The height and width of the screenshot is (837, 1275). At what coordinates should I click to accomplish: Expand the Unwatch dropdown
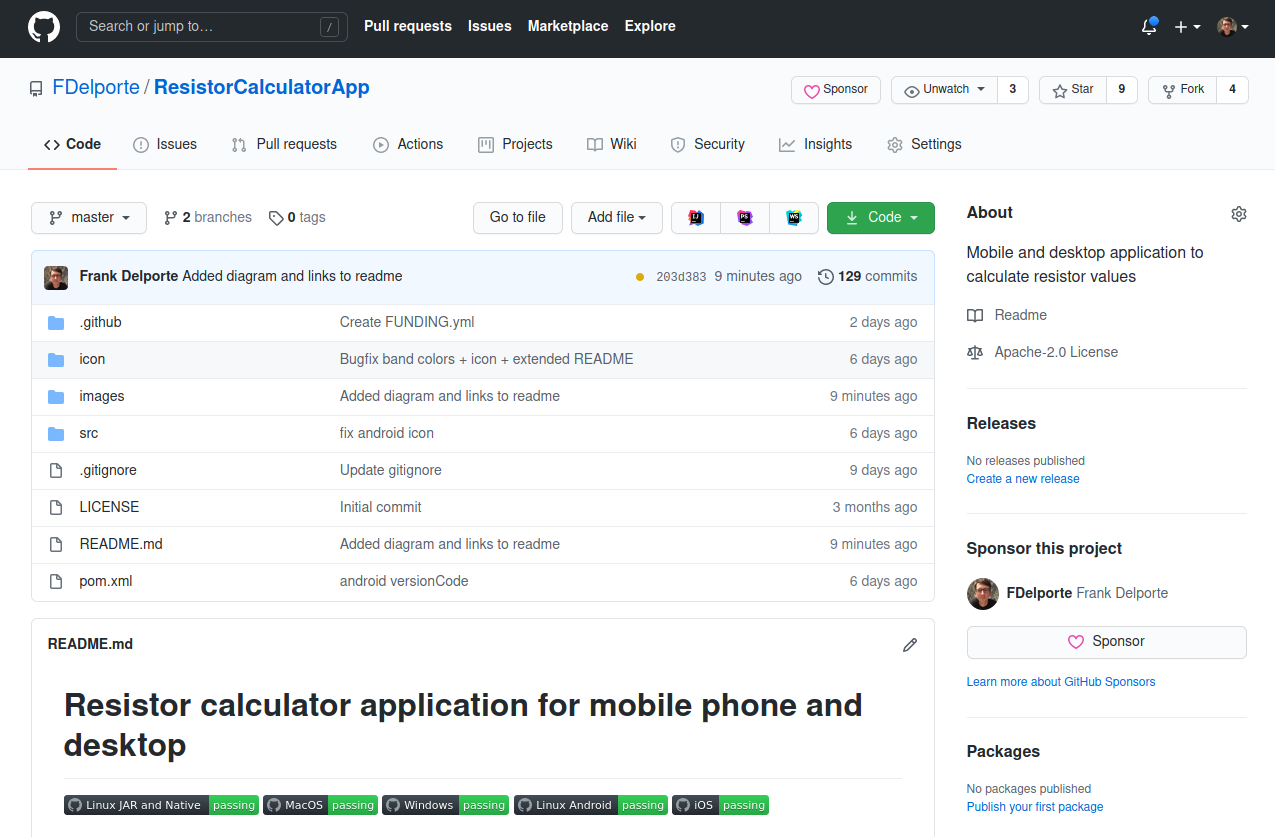click(x=944, y=90)
